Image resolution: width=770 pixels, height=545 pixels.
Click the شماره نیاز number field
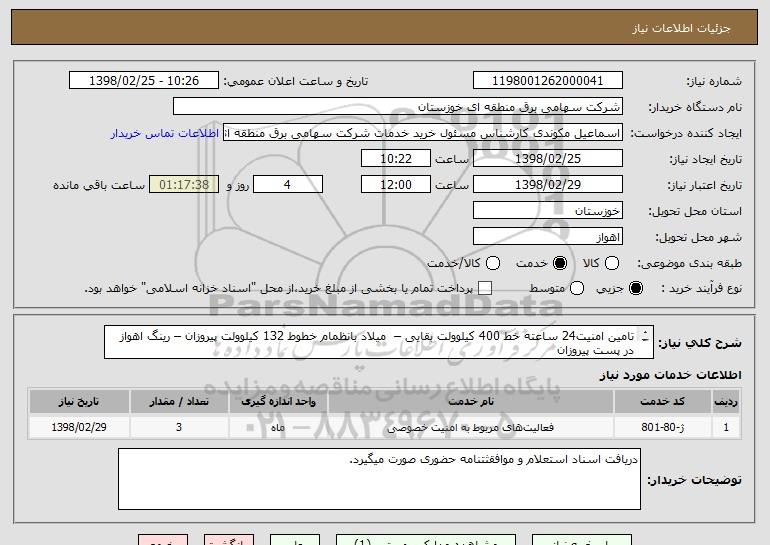546,81
